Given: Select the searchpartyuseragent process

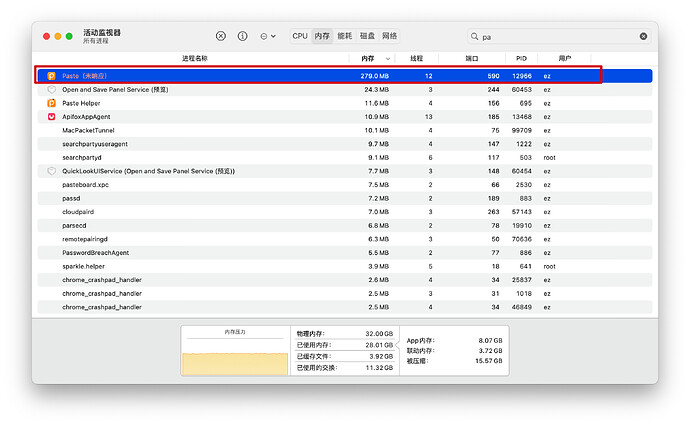Looking at the screenshot, I should coord(345,144).
